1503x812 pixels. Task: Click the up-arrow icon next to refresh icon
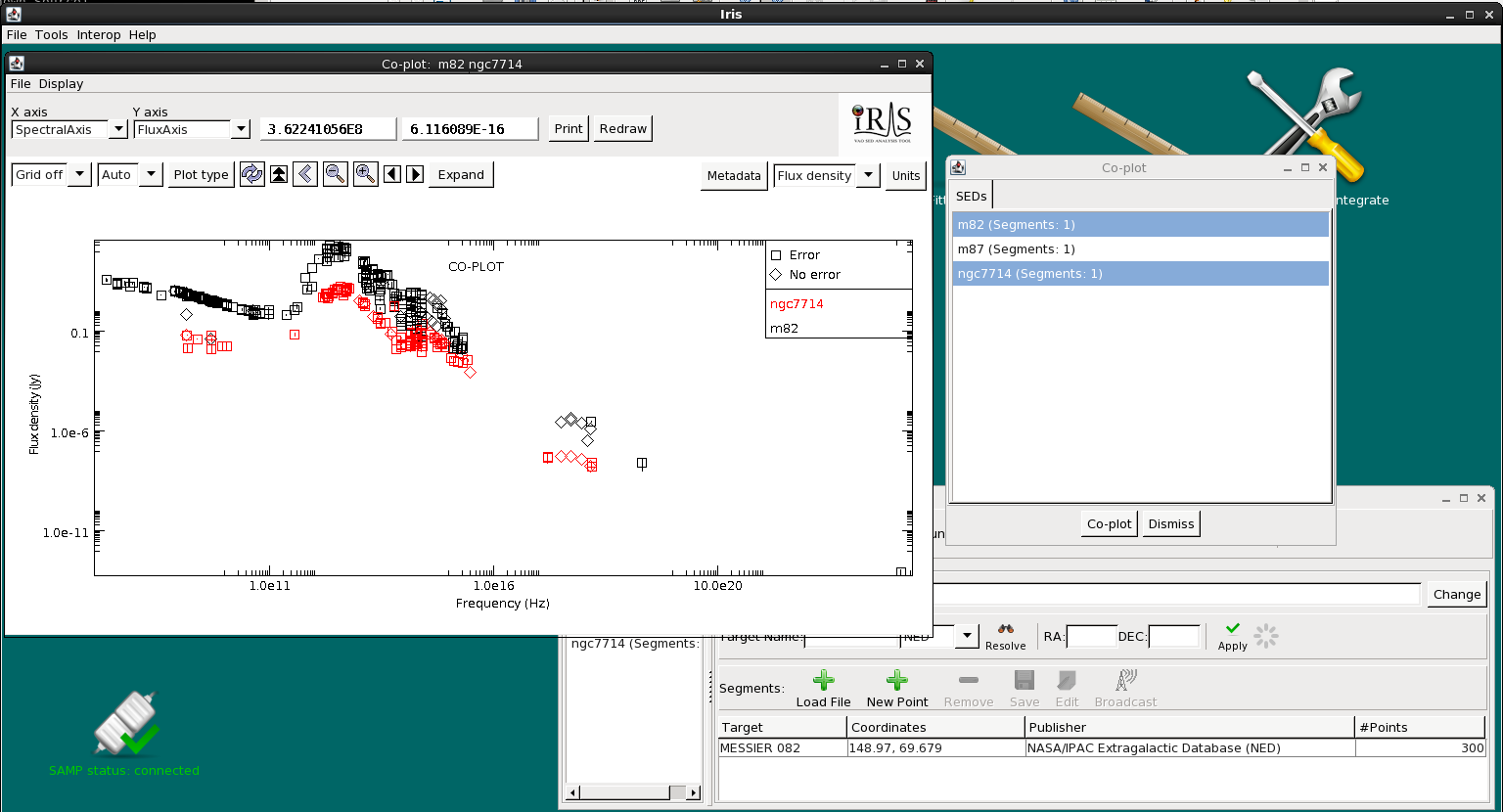[279, 174]
